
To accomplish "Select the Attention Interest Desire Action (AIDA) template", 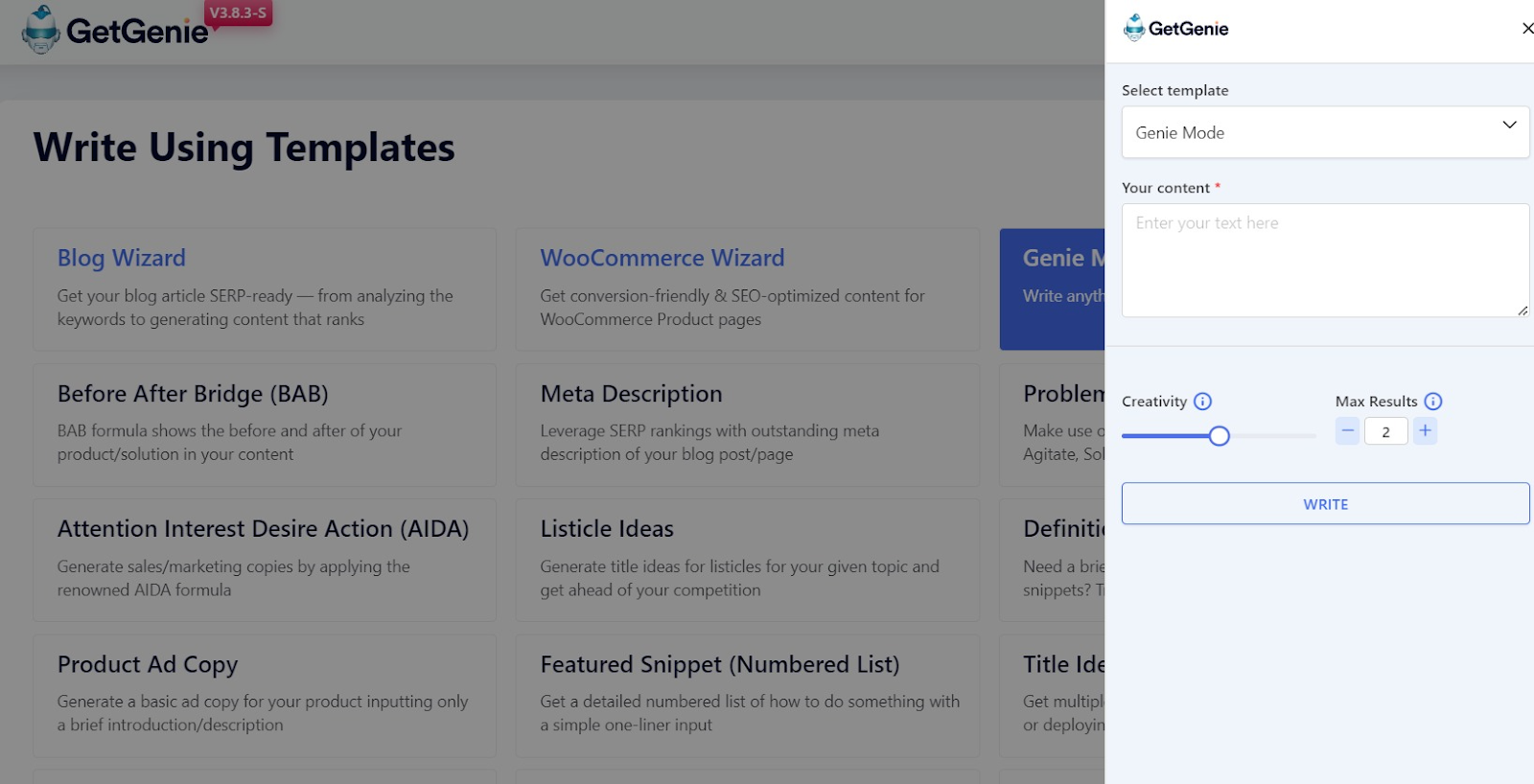I will point(265,560).
